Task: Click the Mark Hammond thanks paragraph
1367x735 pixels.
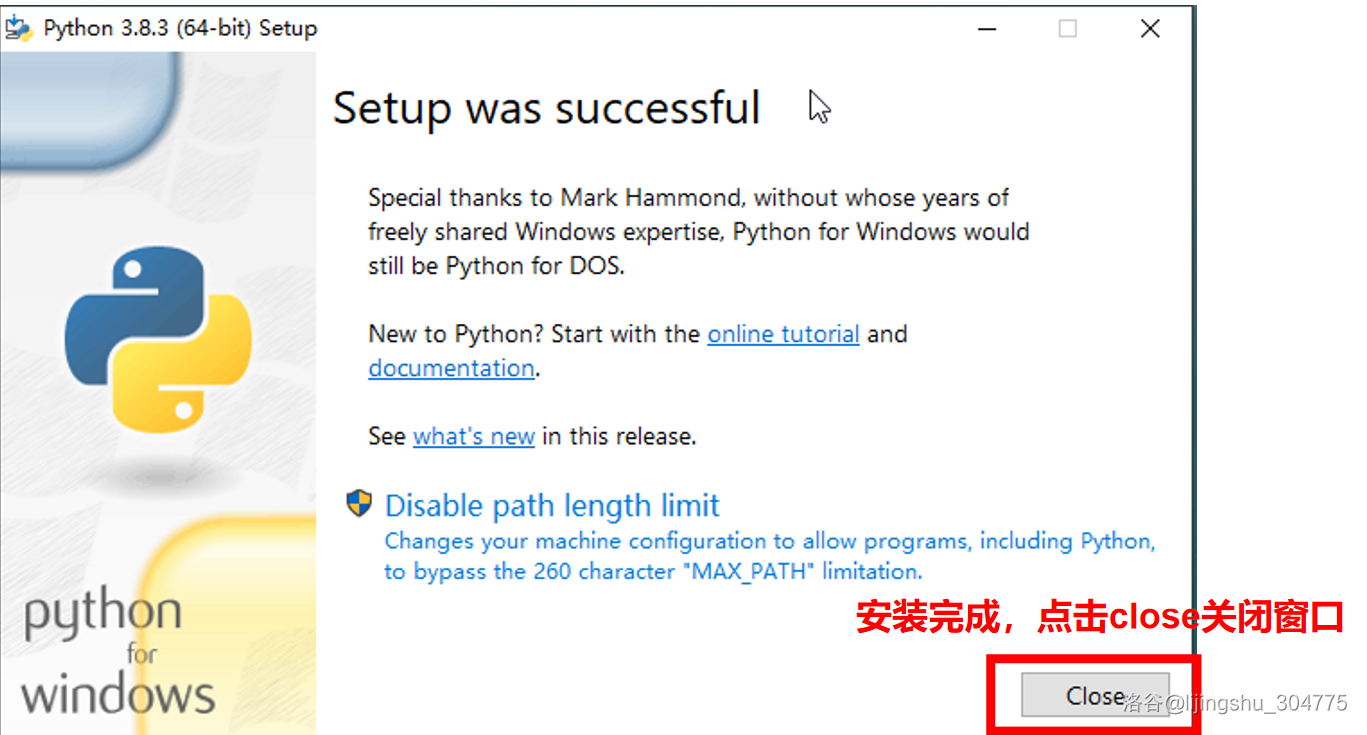Action: click(697, 232)
